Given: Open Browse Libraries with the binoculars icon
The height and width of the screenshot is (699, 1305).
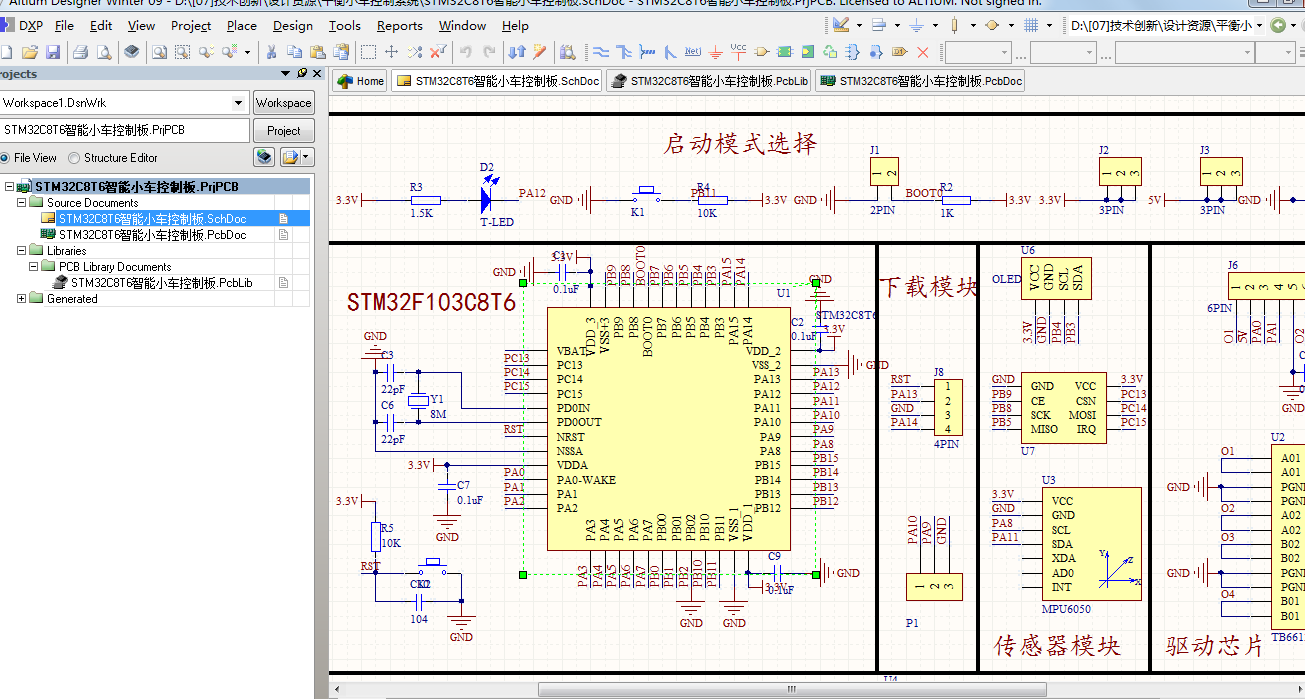Looking at the screenshot, I should [x=567, y=51].
